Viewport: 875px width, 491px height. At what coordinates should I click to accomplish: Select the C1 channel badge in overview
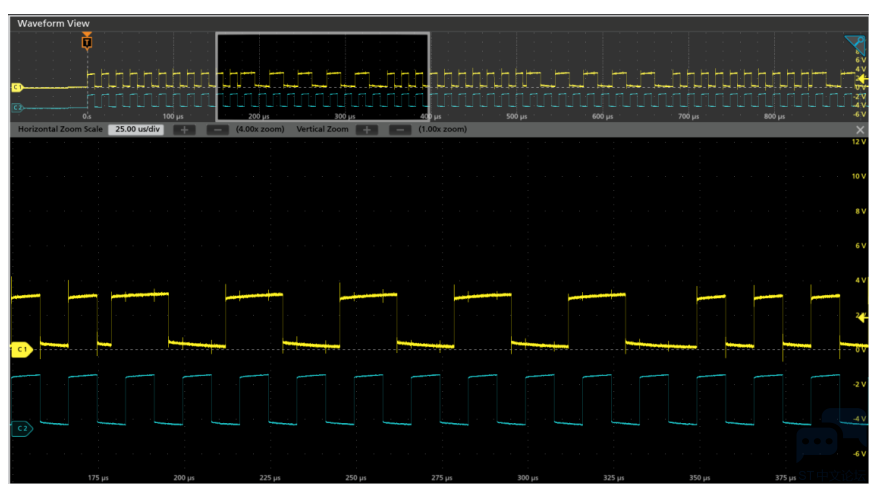coord(17,87)
